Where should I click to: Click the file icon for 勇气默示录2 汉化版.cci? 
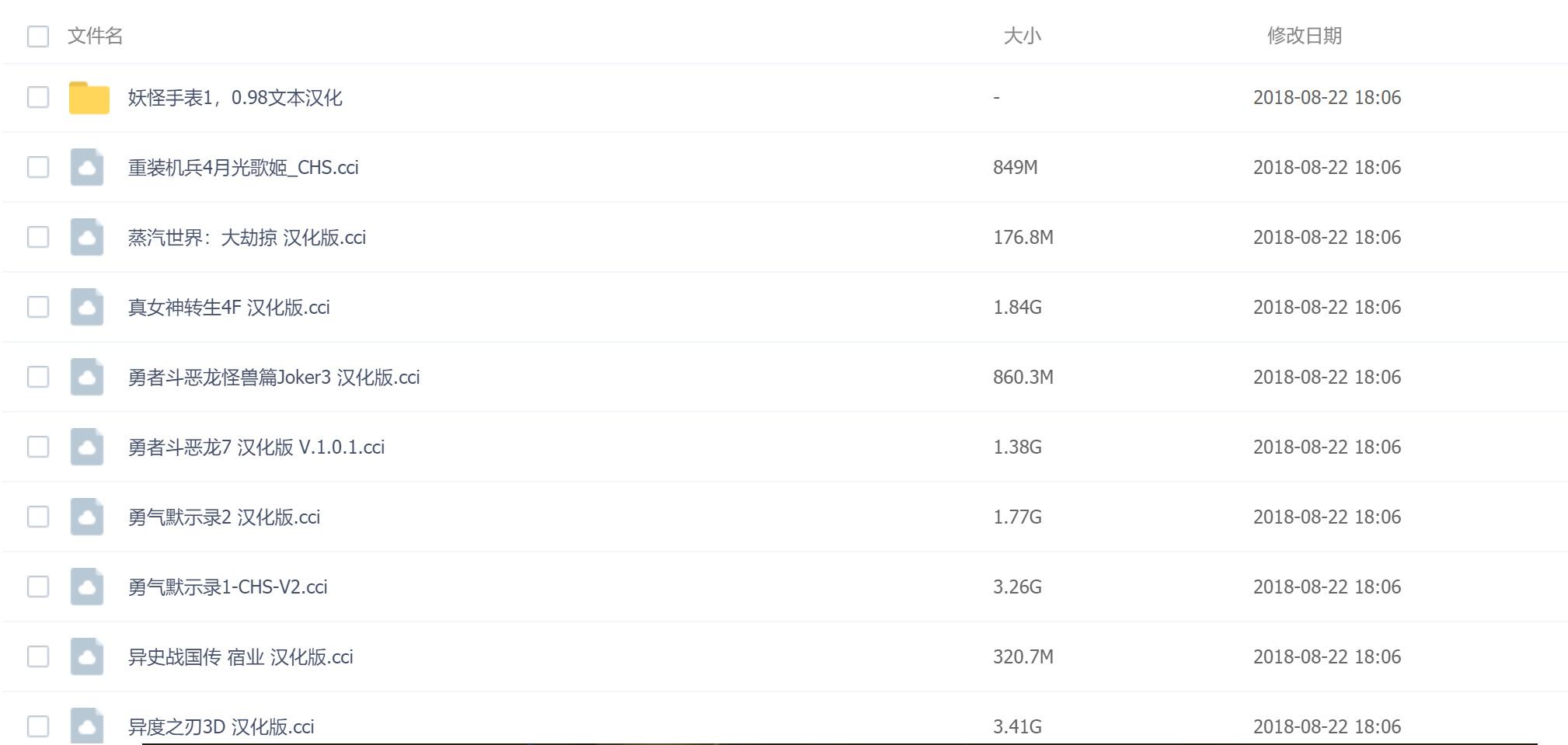point(87,517)
